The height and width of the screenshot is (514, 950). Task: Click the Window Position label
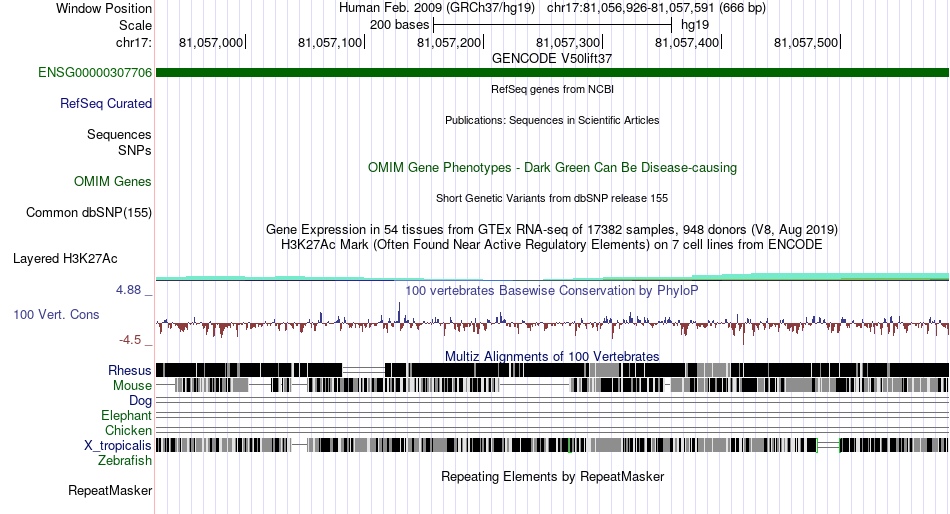104,8
